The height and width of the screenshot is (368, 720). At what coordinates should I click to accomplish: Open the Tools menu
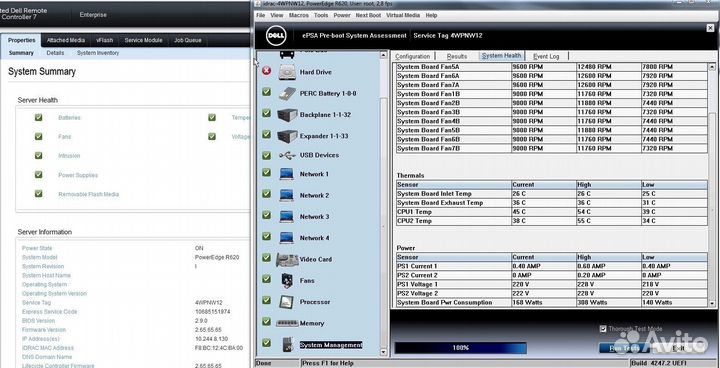(321, 15)
